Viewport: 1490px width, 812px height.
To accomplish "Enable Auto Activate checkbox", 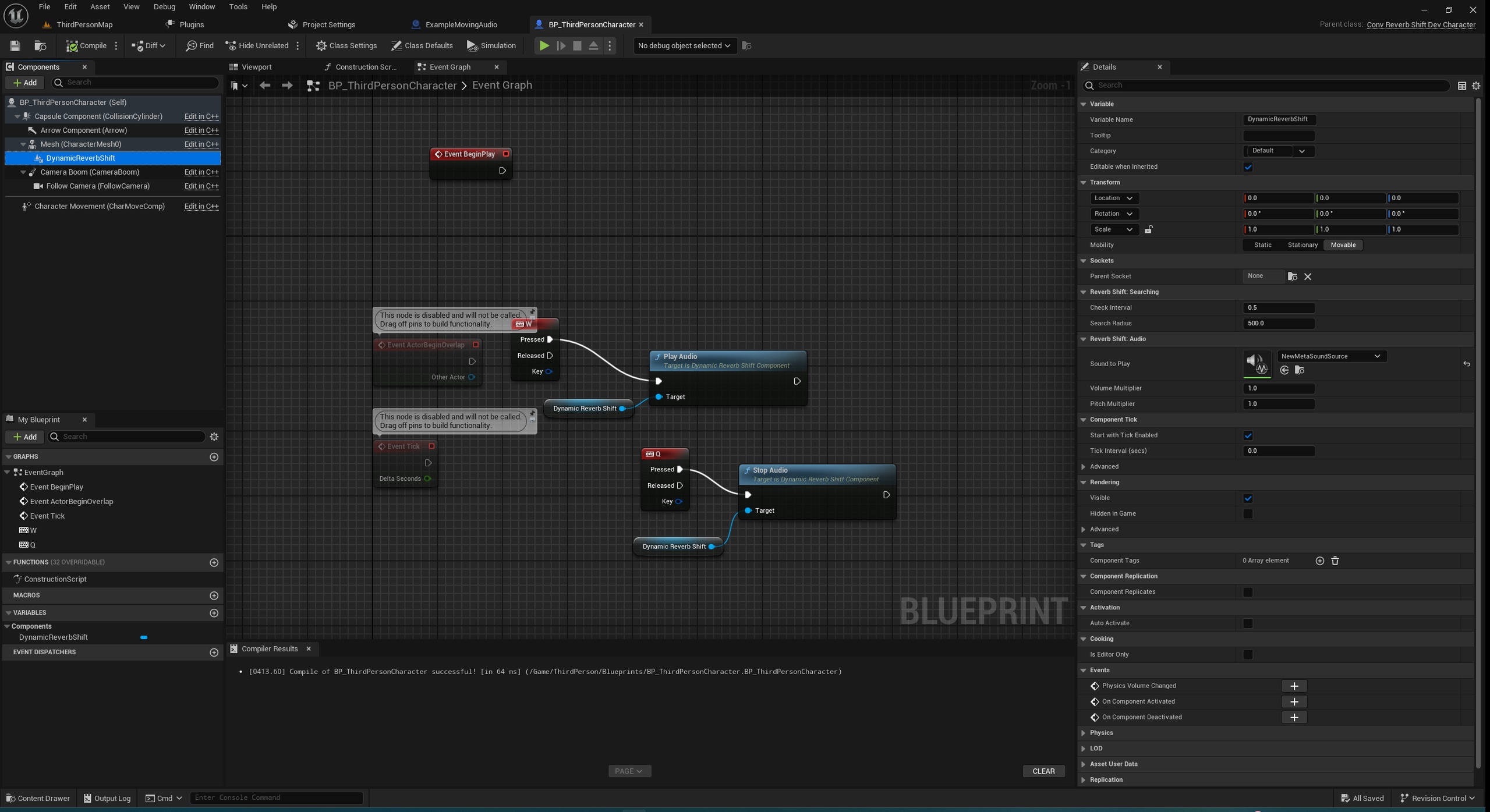I will coord(1248,623).
